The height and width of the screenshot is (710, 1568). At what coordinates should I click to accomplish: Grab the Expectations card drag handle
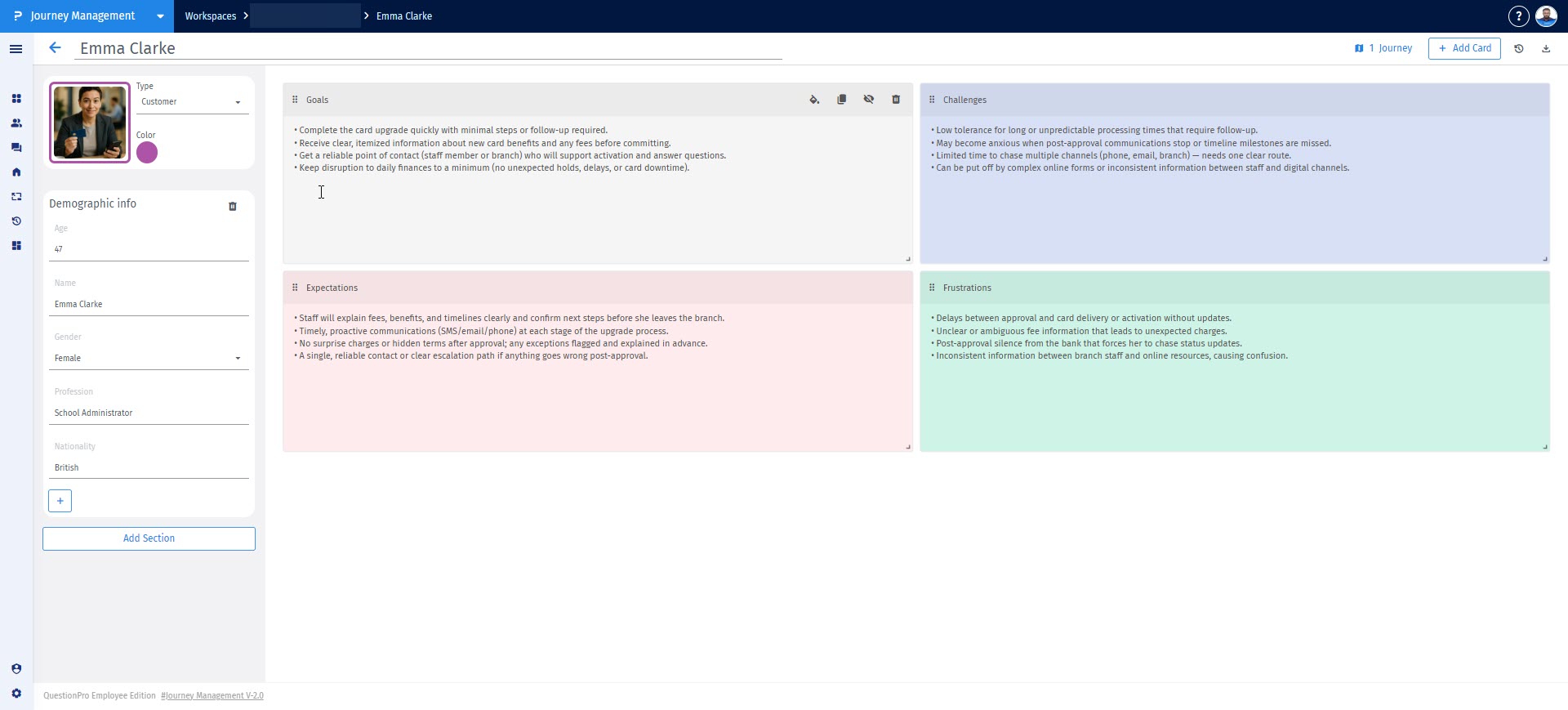click(295, 288)
